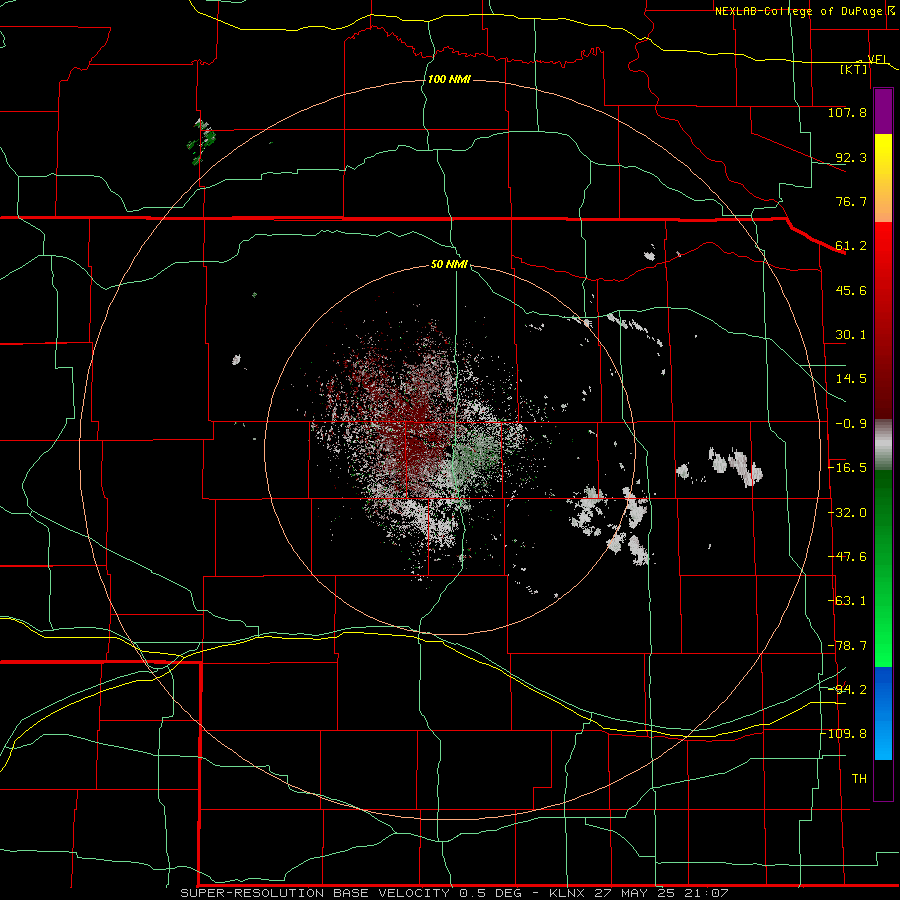Screen dimensions: 900x900
Task: Click the 45.6 legend value
Action: pos(851,290)
